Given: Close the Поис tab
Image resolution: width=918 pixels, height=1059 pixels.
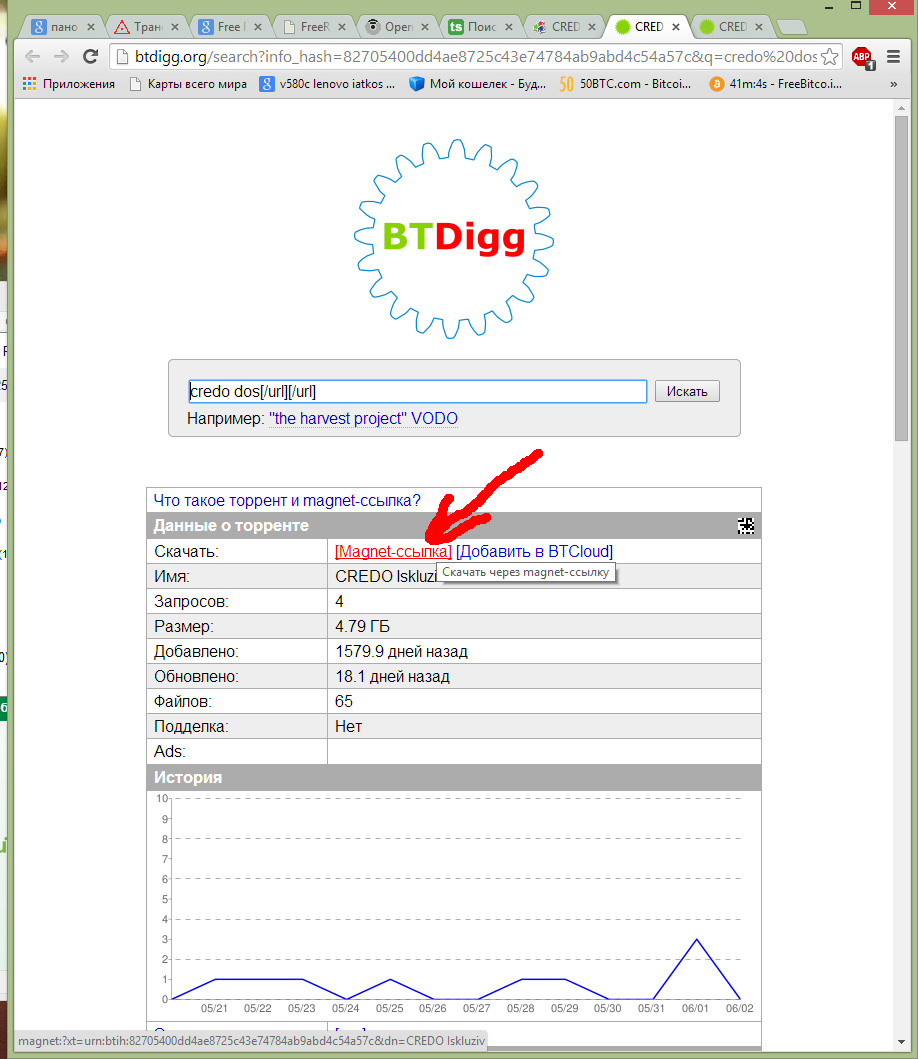Looking at the screenshot, I should point(509,27).
